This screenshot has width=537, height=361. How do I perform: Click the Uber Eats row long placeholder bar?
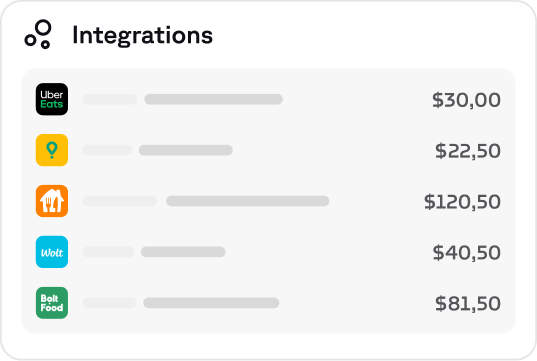point(213,99)
